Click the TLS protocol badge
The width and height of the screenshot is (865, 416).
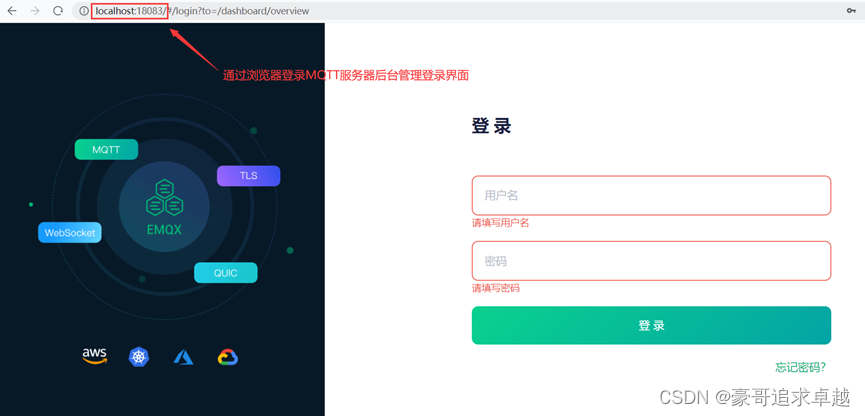(x=249, y=175)
